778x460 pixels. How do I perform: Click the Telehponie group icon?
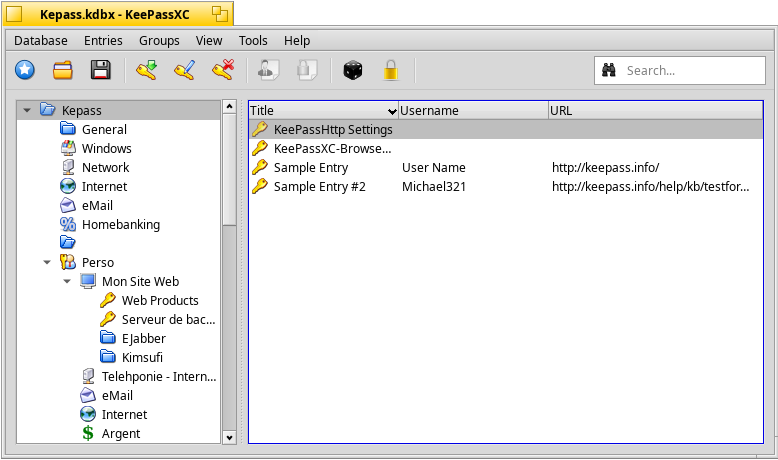tap(88, 376)
